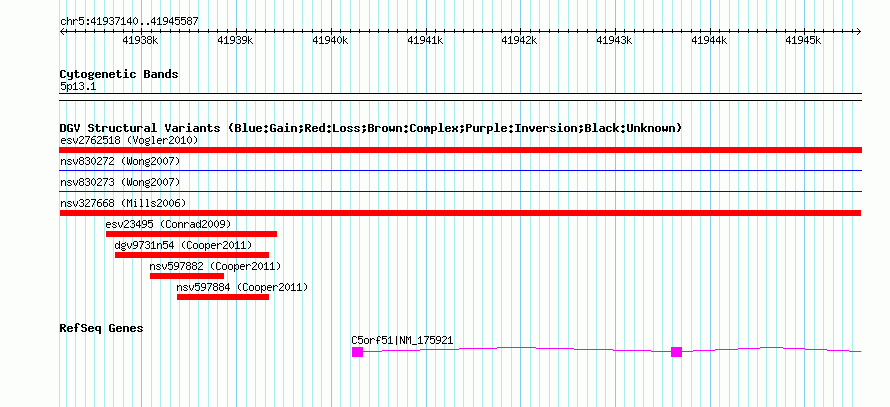
Task: Select the red nsv597882 loss bar
Action: pyautogui.click(x=187, y=276)
